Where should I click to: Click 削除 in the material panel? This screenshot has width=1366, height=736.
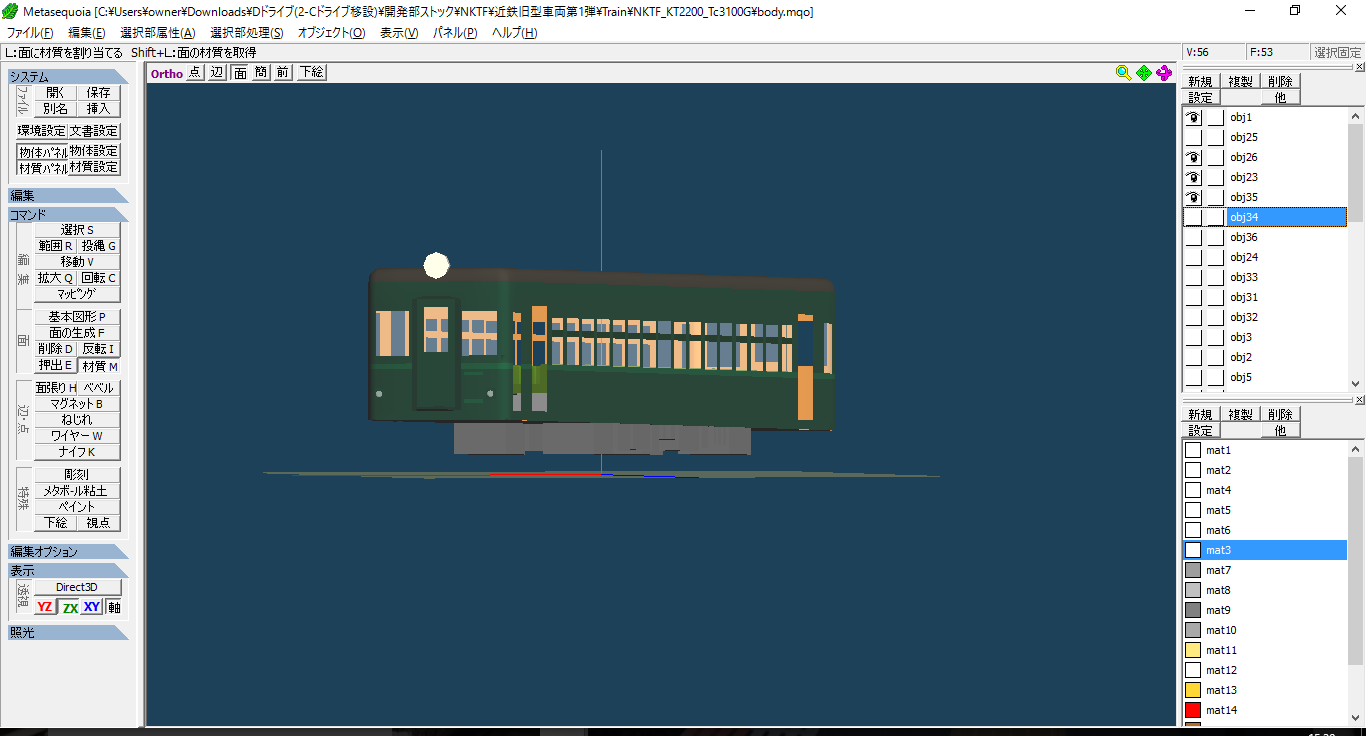click(x=1280, y=414)
